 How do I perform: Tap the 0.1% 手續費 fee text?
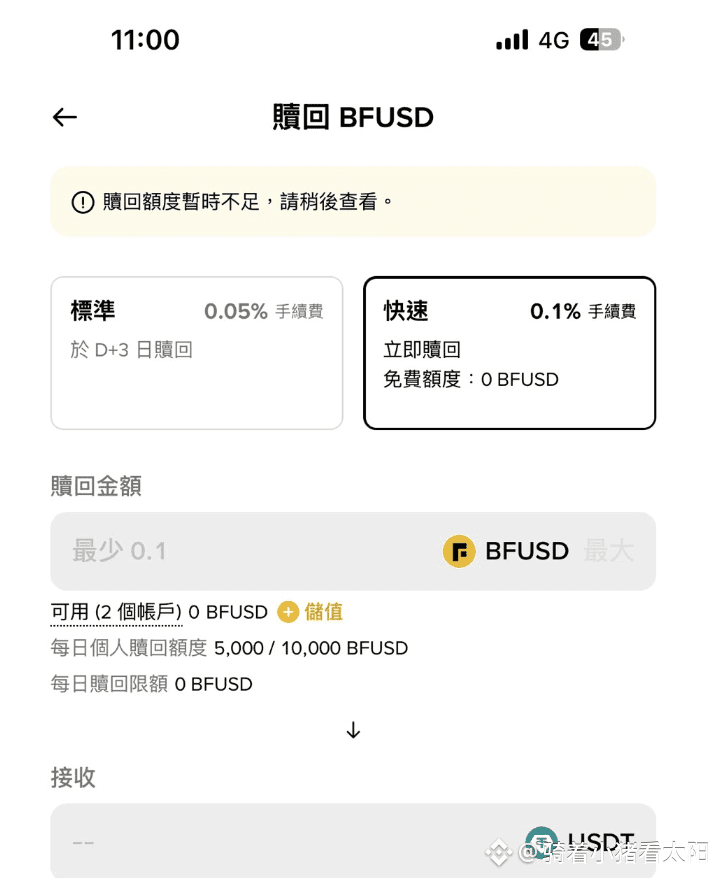(x=583, y=311)
